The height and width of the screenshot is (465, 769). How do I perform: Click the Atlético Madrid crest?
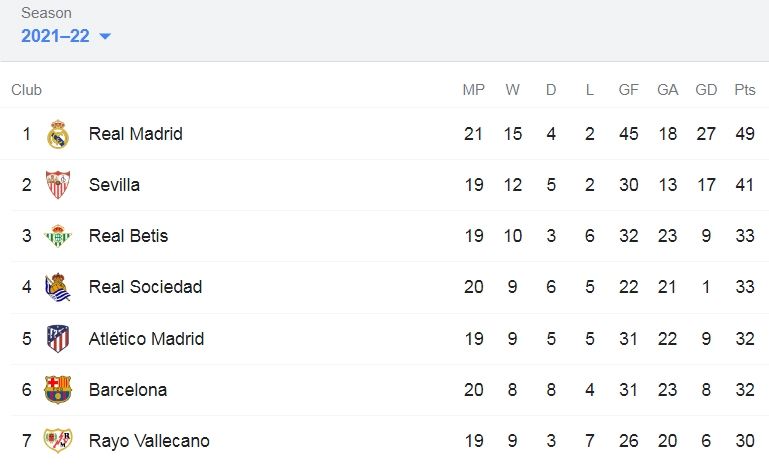point(58,338)
